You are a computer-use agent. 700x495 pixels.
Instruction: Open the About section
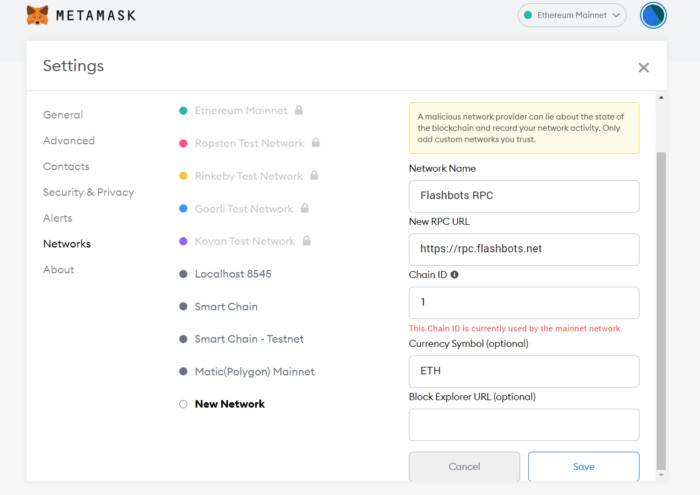(58, 270)
